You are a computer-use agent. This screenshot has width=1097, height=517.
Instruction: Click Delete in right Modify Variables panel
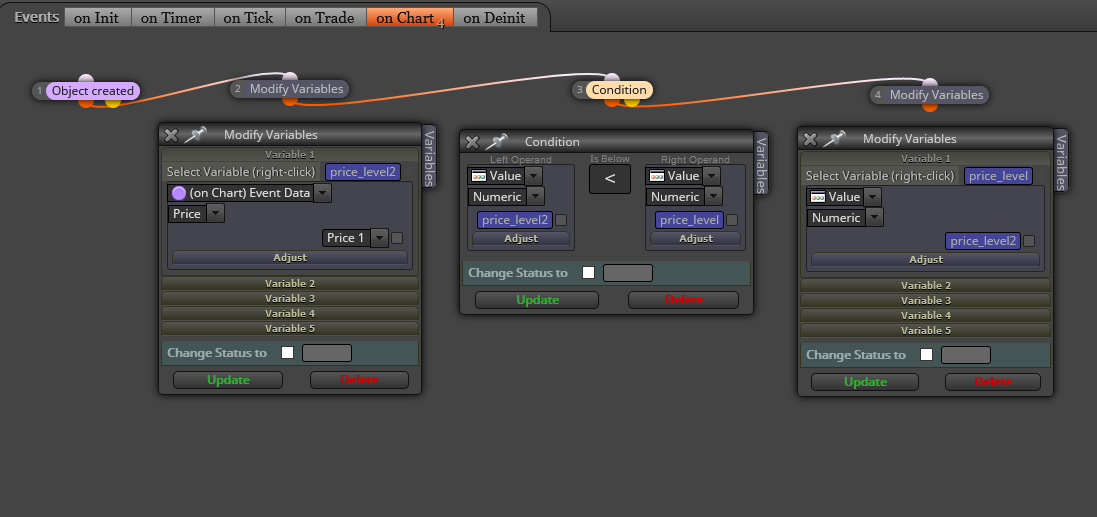(993, 382)
